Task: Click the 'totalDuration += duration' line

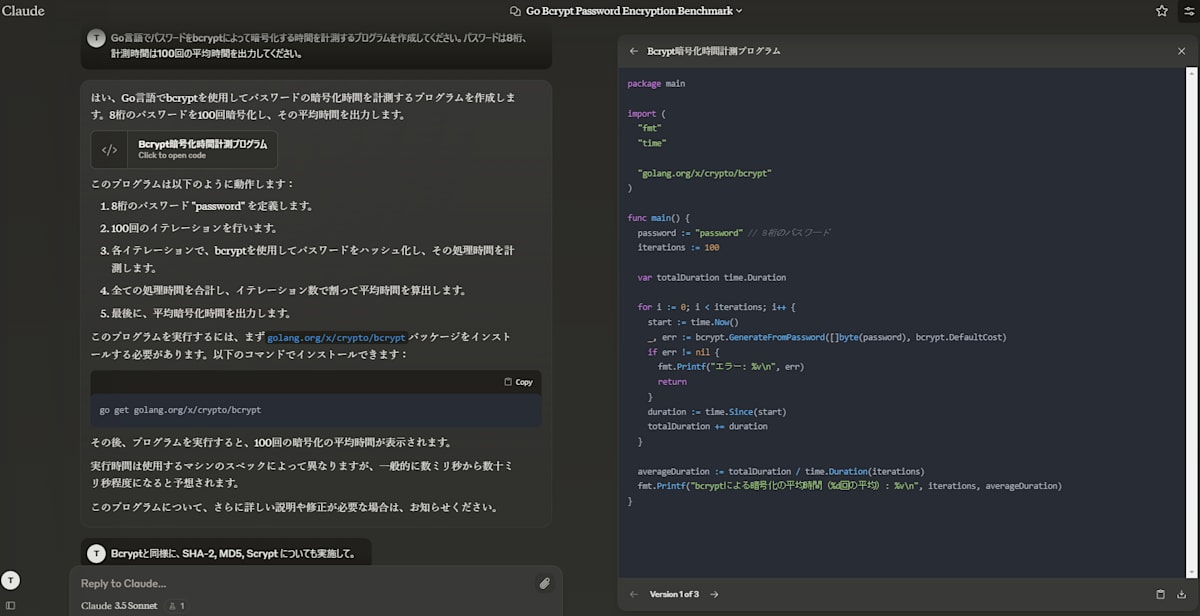Action: click(707, 426)
